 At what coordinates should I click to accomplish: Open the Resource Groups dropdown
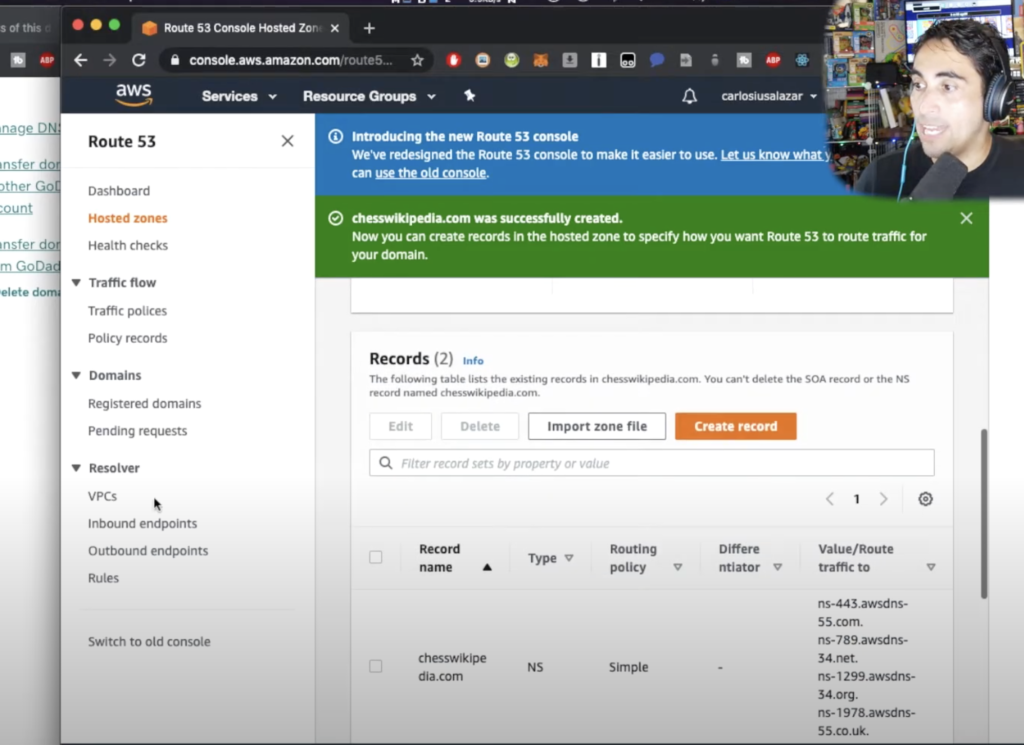click(x=369, y=96)
